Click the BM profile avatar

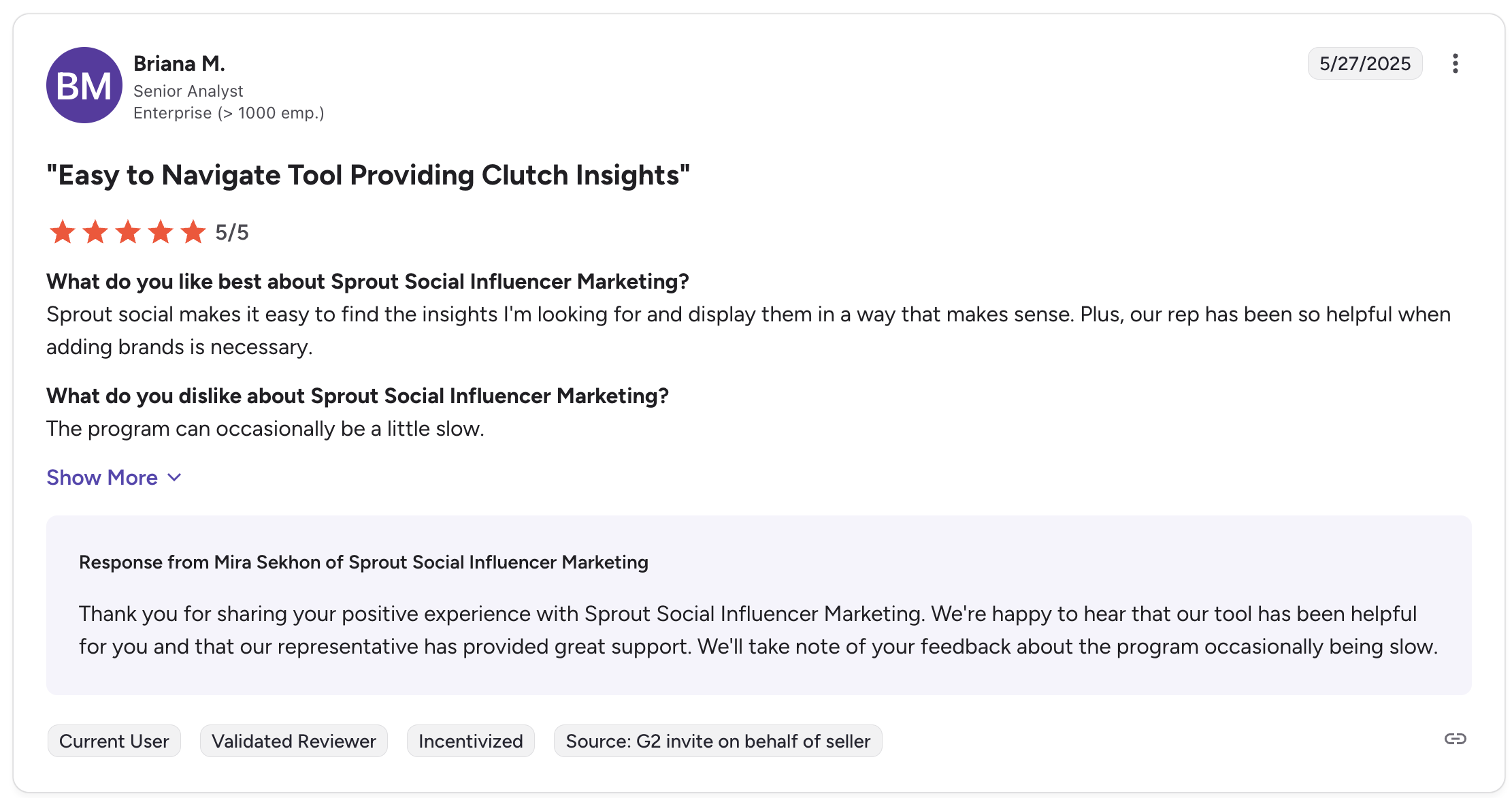pos(84,85)
